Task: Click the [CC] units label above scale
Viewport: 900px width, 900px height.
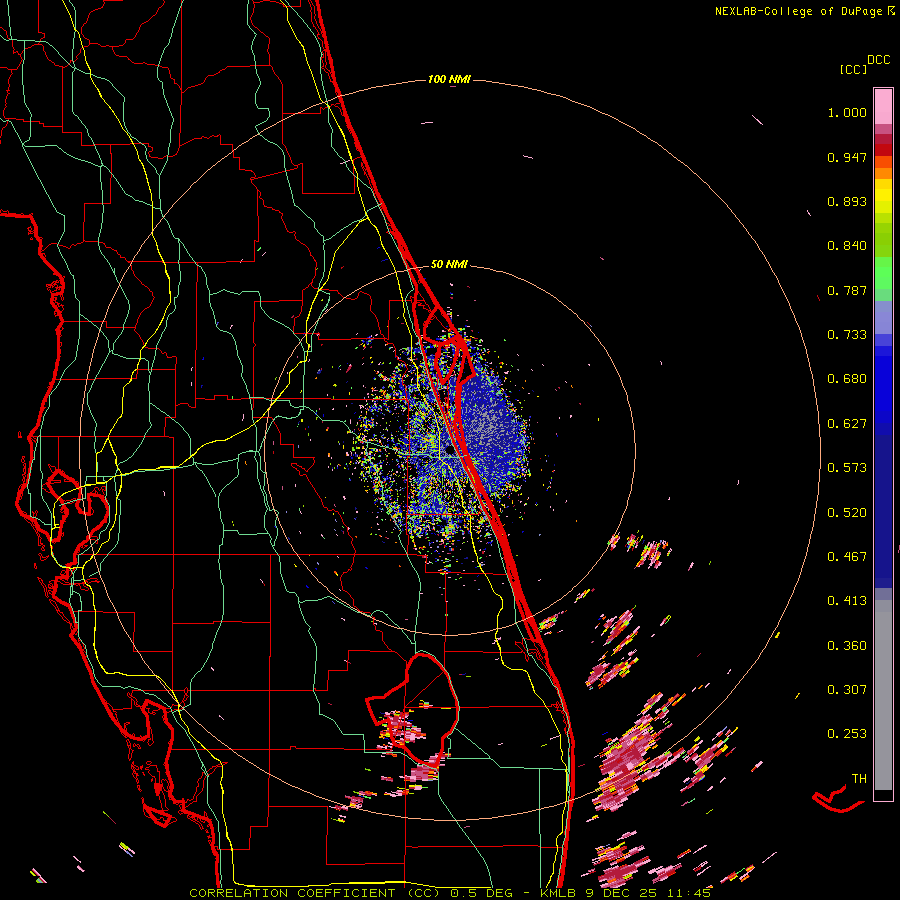Action: click(853, 69)
